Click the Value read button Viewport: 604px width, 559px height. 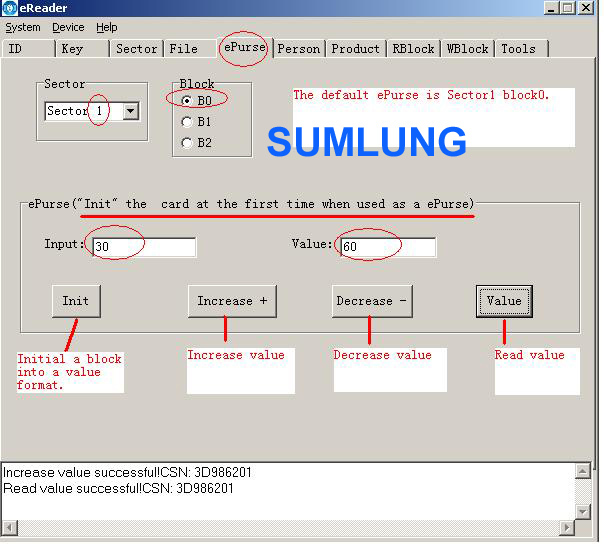(503, 301)
